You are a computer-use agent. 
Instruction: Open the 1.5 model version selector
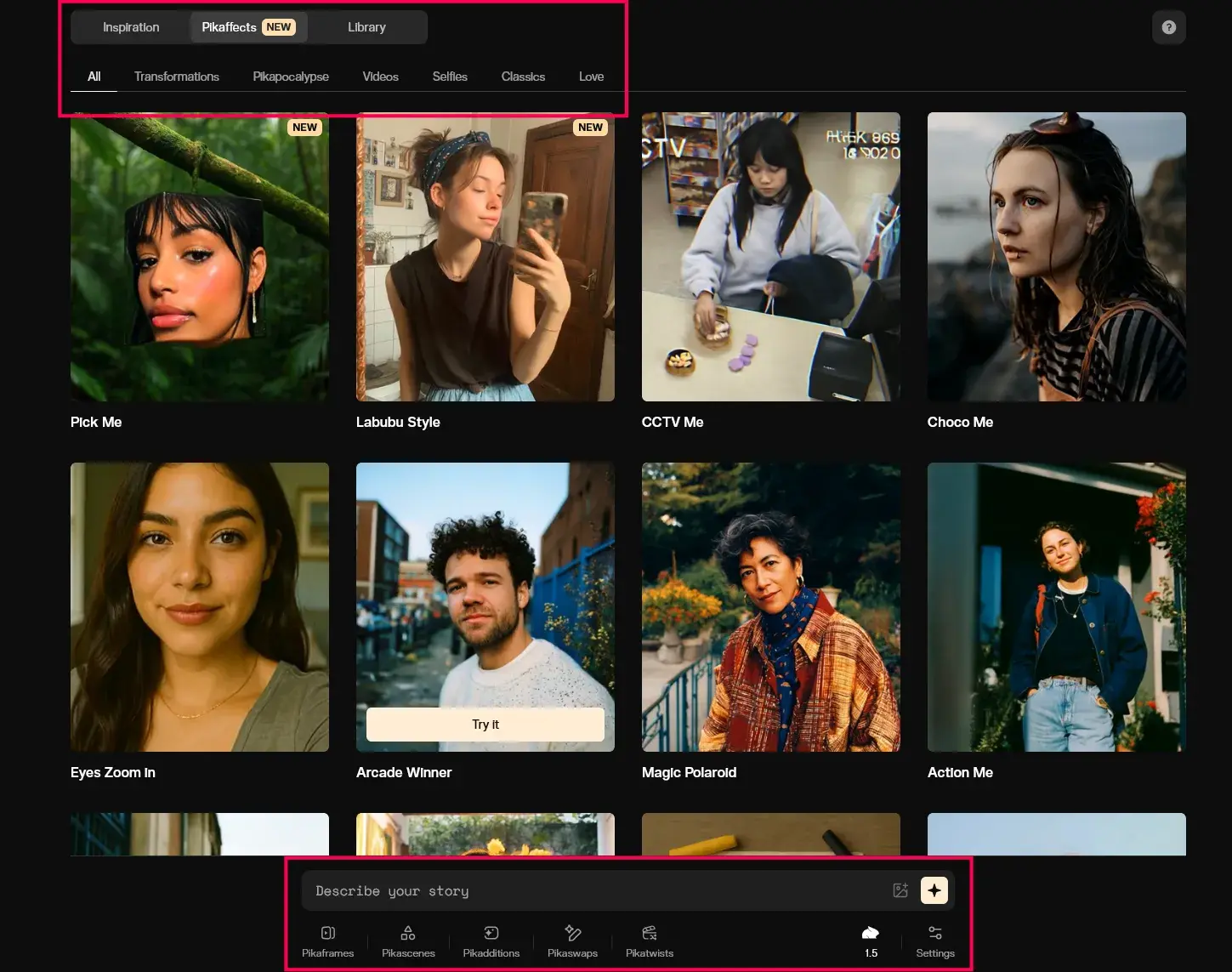coord(871,941)
